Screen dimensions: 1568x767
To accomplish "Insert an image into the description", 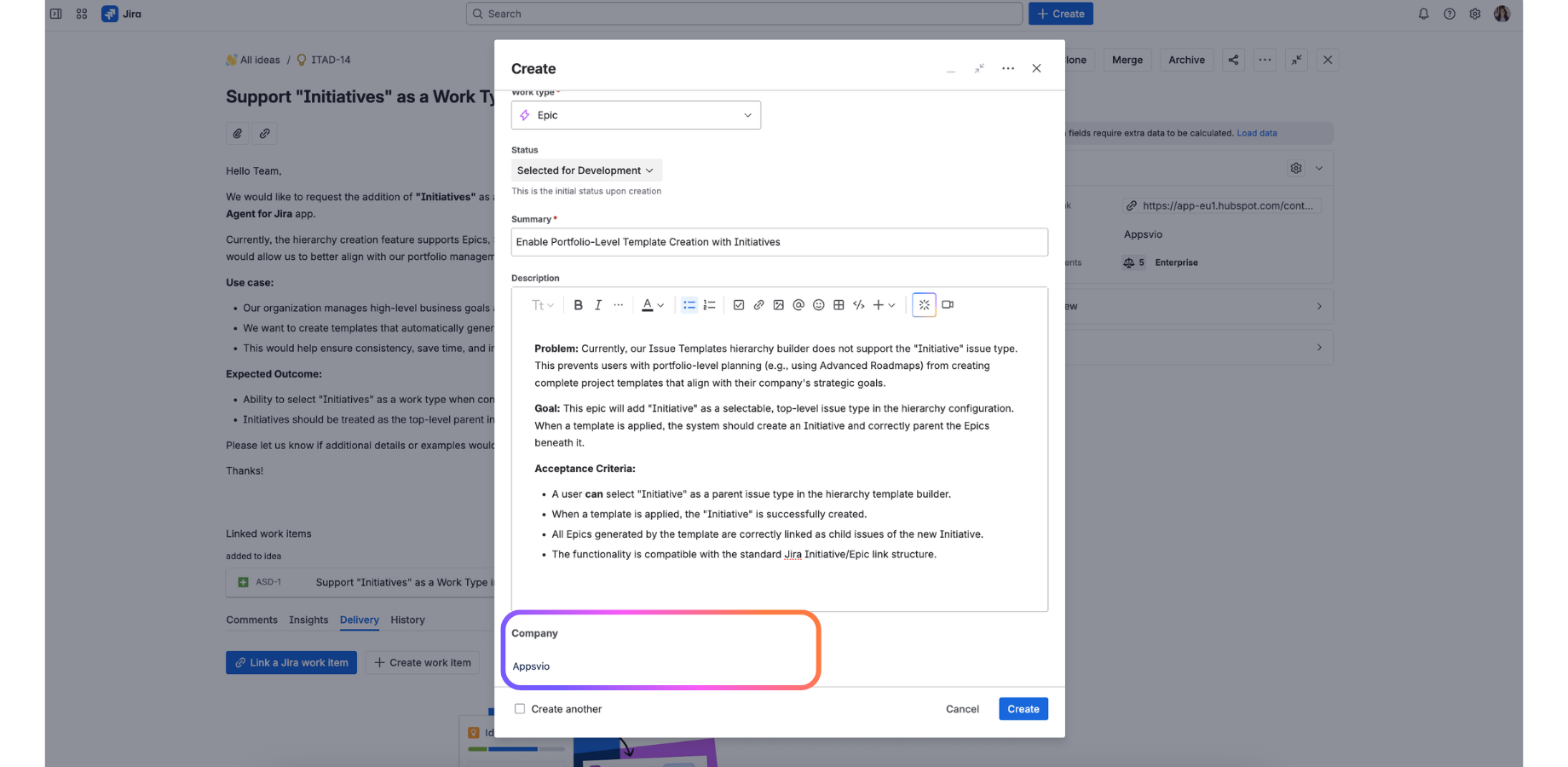I will (779, 305).
